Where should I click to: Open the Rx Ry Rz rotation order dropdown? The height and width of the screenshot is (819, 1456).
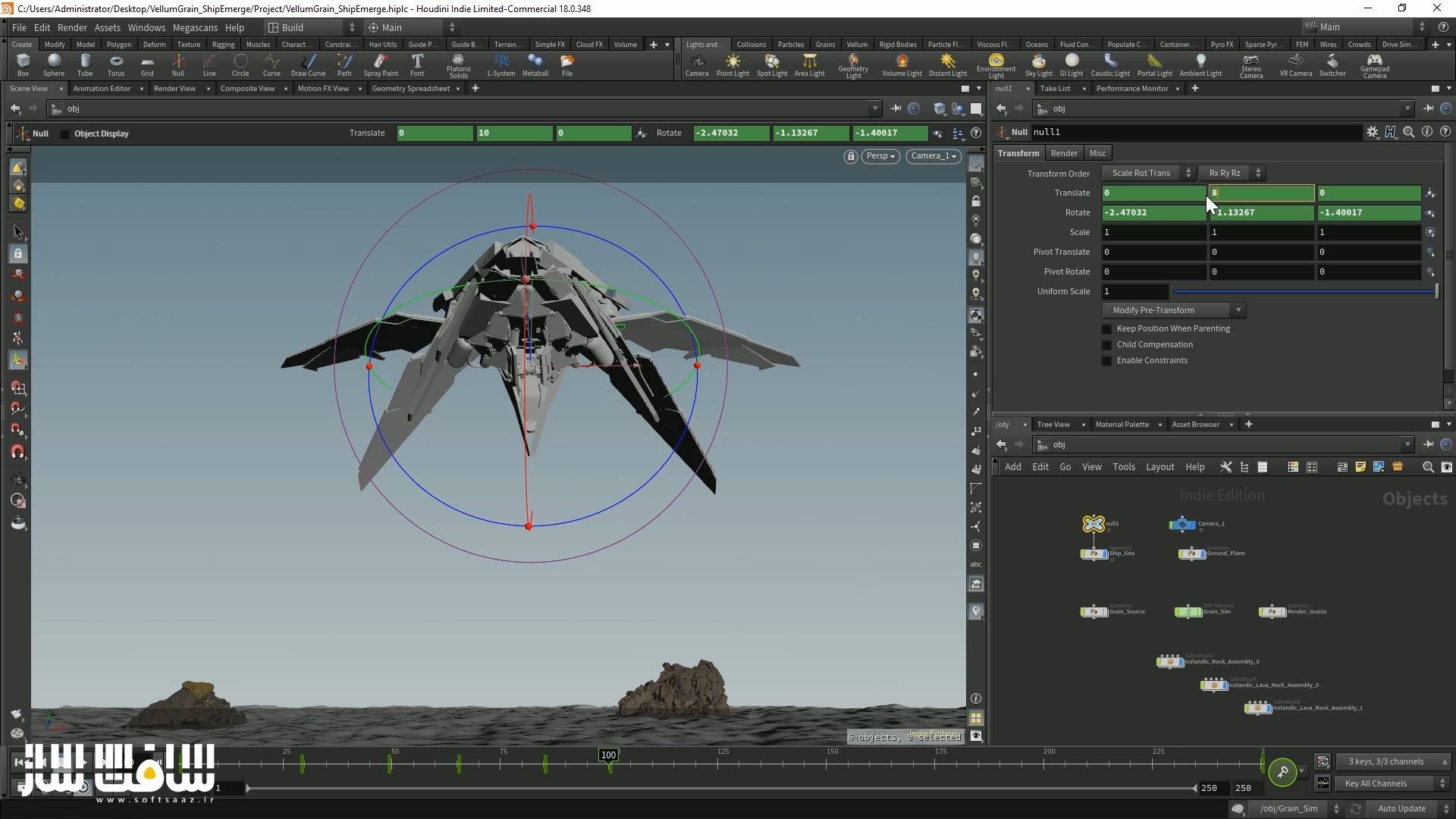tap(1232, 174)
